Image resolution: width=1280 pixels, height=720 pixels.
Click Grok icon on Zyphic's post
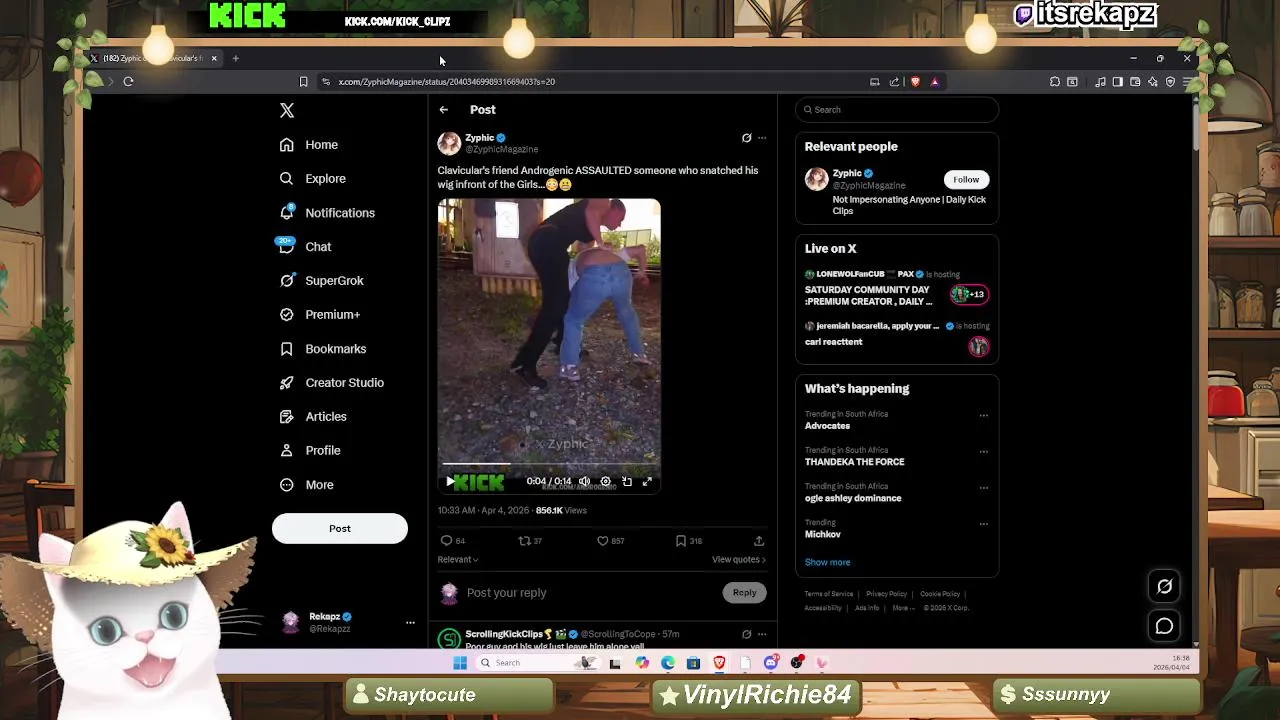(746, 138)
